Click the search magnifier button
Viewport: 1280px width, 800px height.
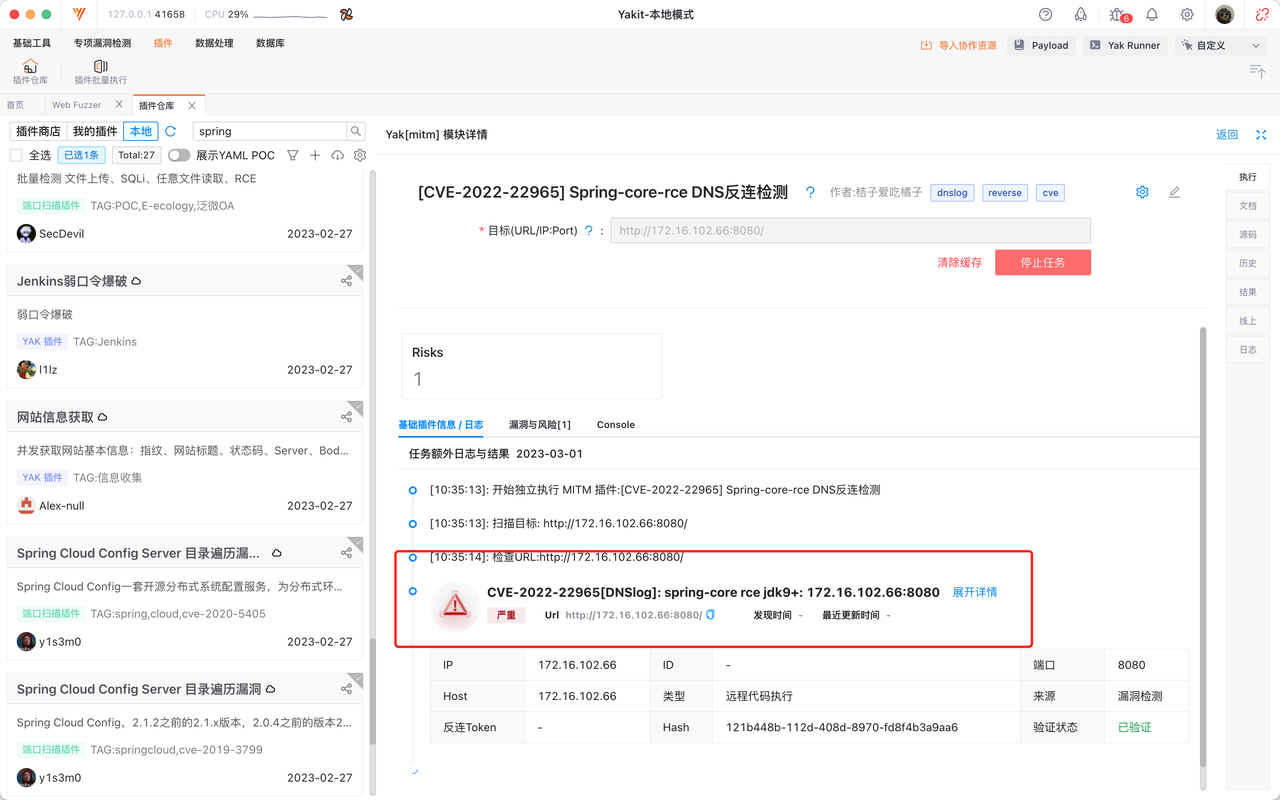point(355,131)
